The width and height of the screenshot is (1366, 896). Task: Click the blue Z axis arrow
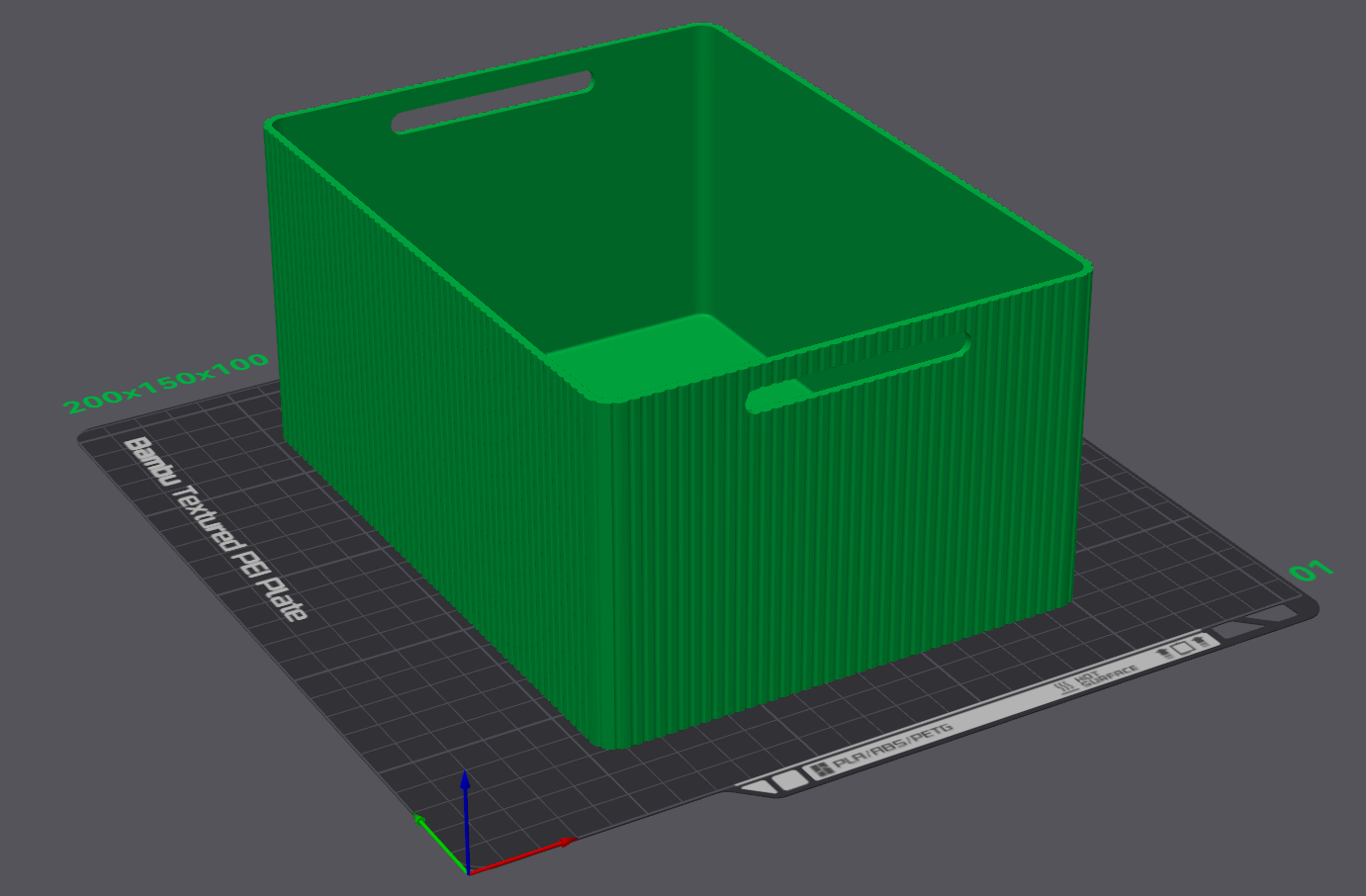pos(465,821)
